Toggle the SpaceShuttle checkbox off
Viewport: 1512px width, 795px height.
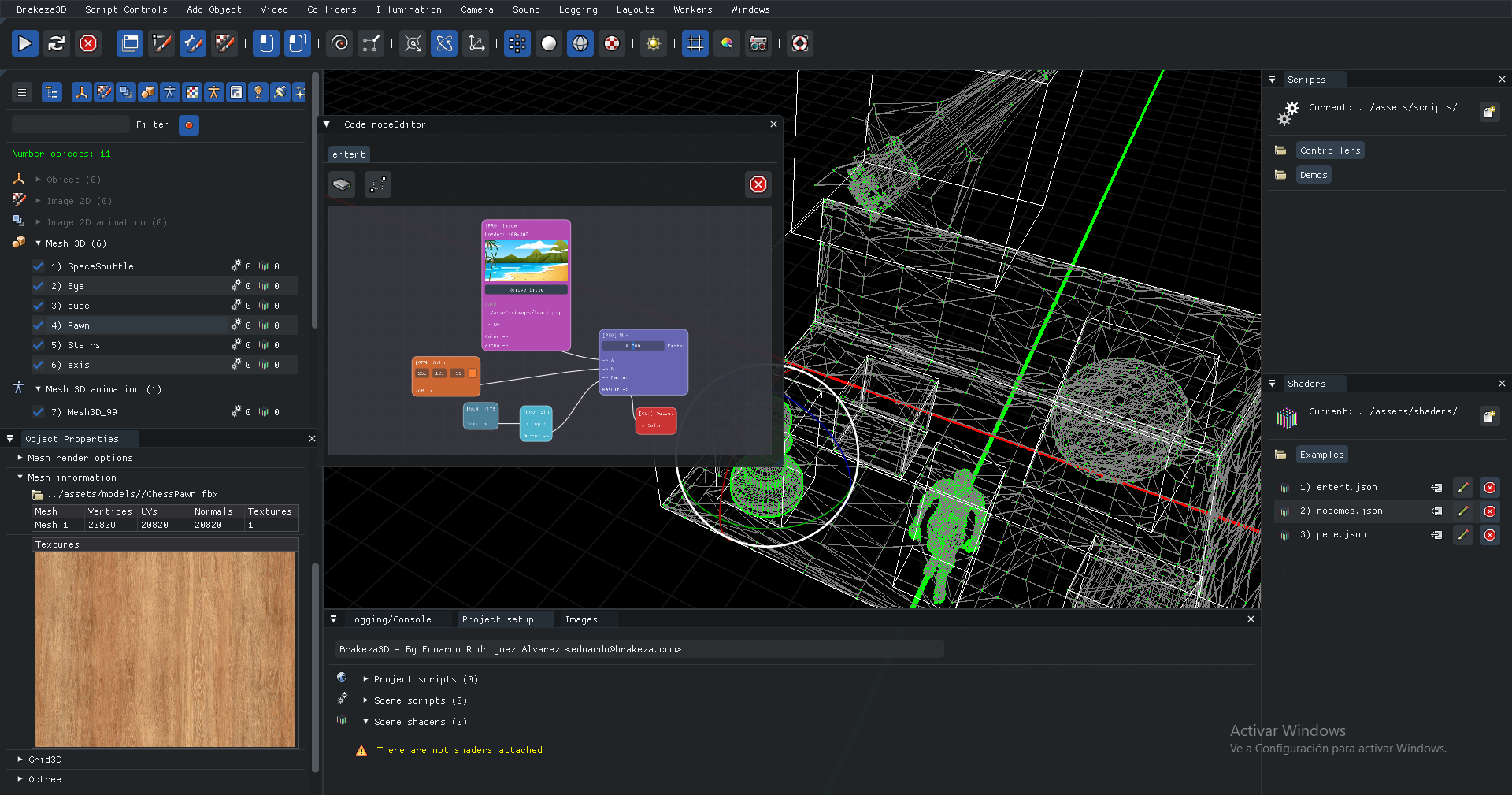point(37,266)
